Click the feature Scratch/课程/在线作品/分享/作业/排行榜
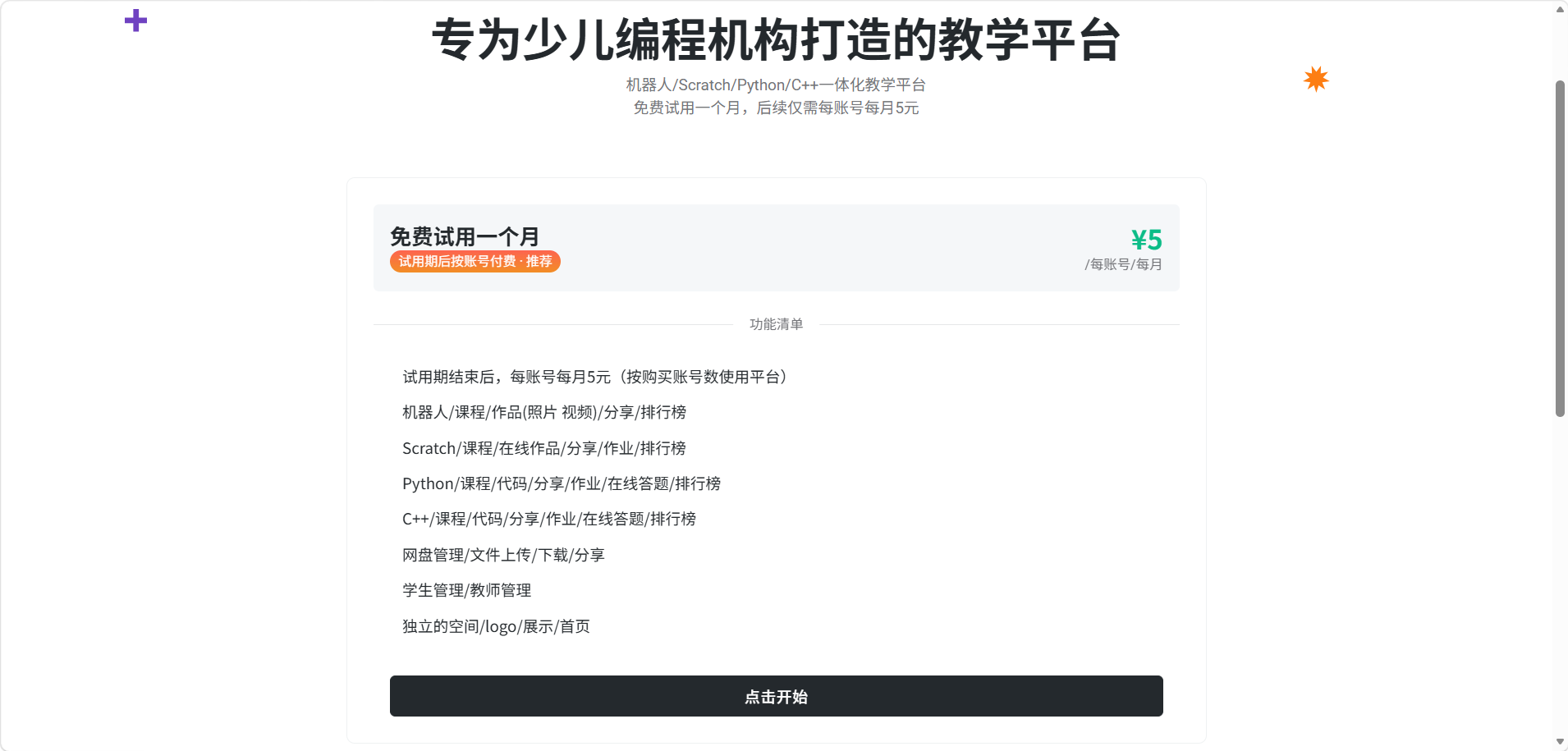Screen dimensions: 1568x751 point(544,448)
